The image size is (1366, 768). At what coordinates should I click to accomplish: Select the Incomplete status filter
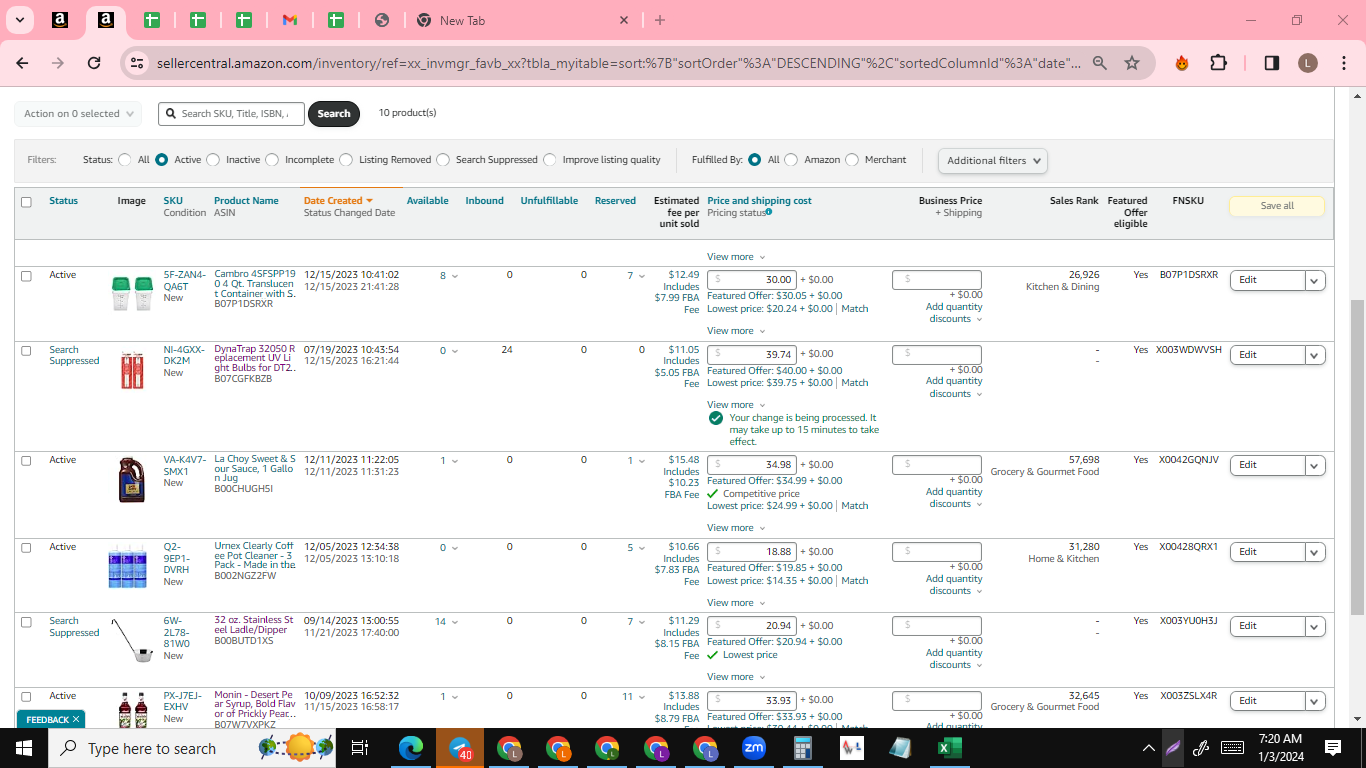click(272, 160)
